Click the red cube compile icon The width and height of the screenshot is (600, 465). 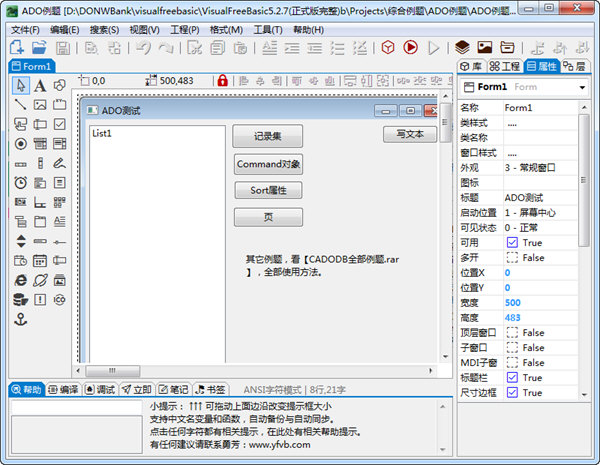388,47
